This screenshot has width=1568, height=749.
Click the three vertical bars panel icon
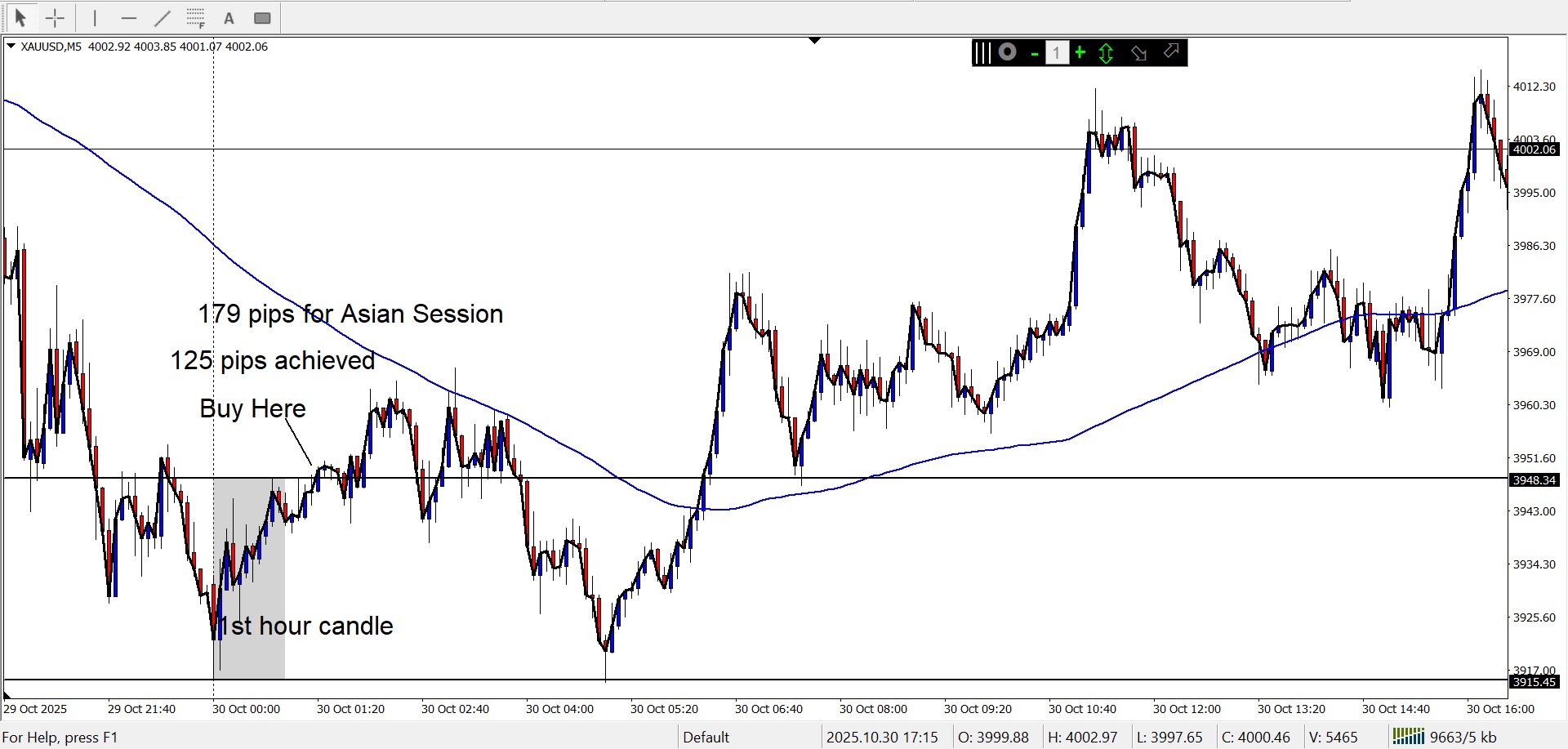pyautogui.click(x=982, y=53)
